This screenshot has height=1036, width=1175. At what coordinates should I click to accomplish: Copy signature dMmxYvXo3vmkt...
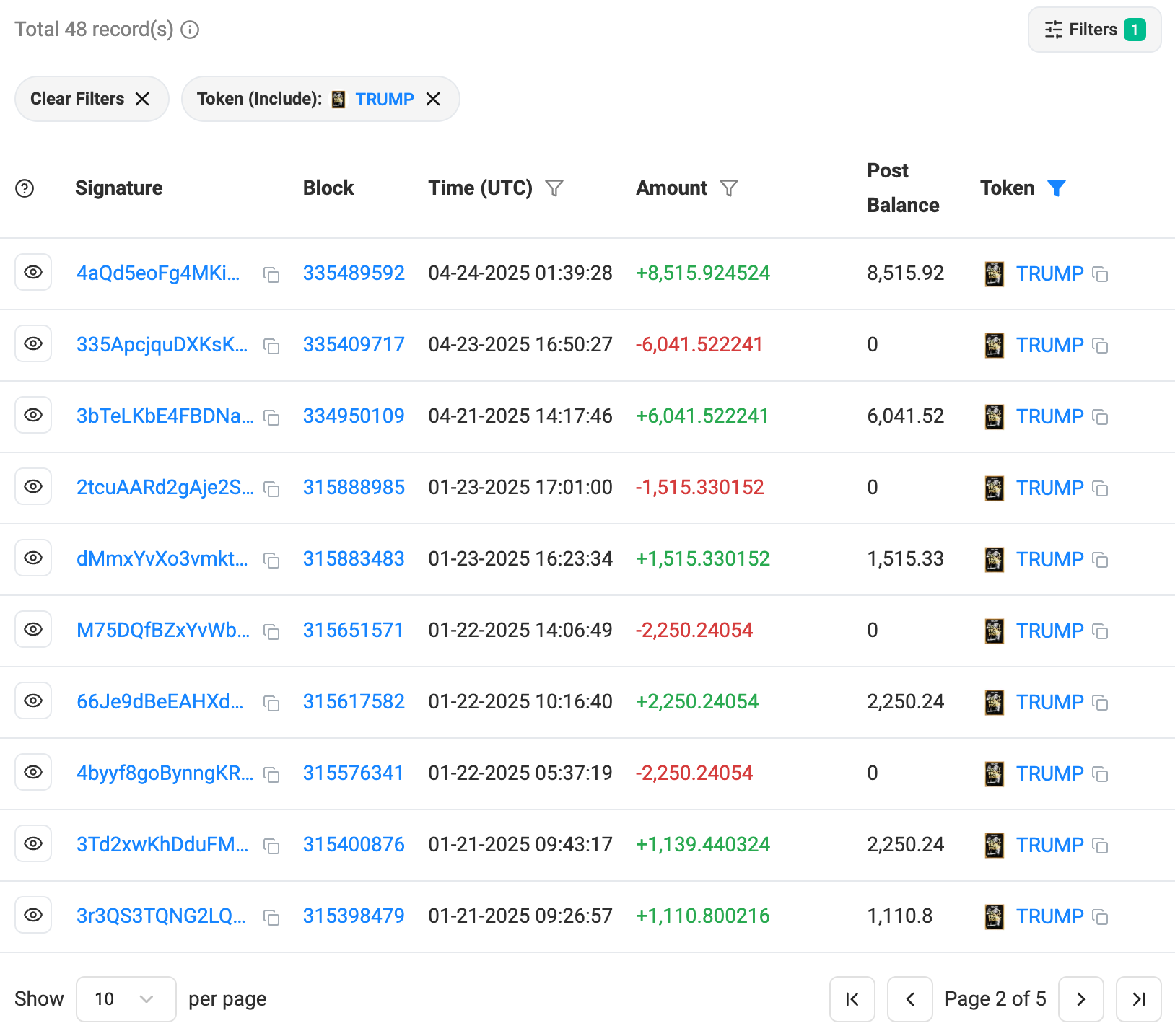pyautogui.click(x=271, y=561)
